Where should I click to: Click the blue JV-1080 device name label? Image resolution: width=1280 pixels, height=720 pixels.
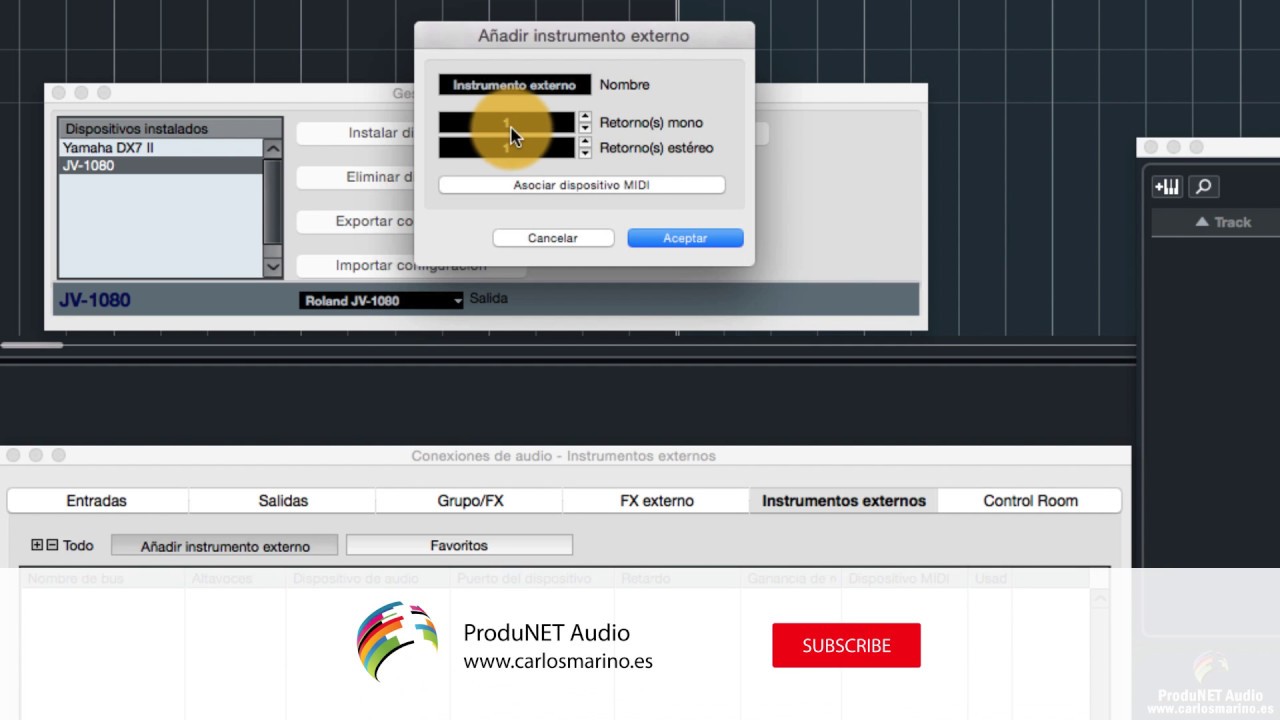[94, 300]
